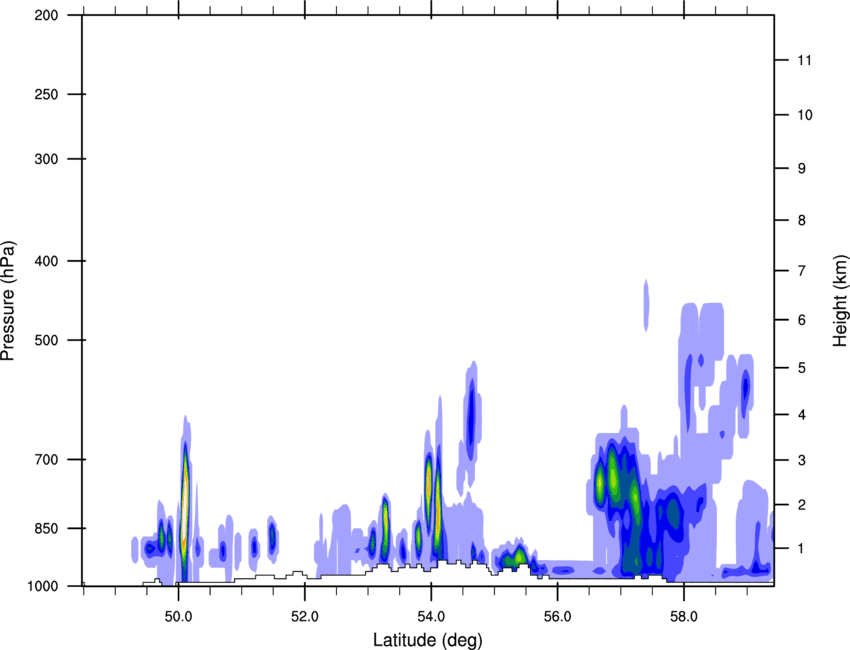
Task: Click the 1 km height label
Action: click(x=802, y=549)
